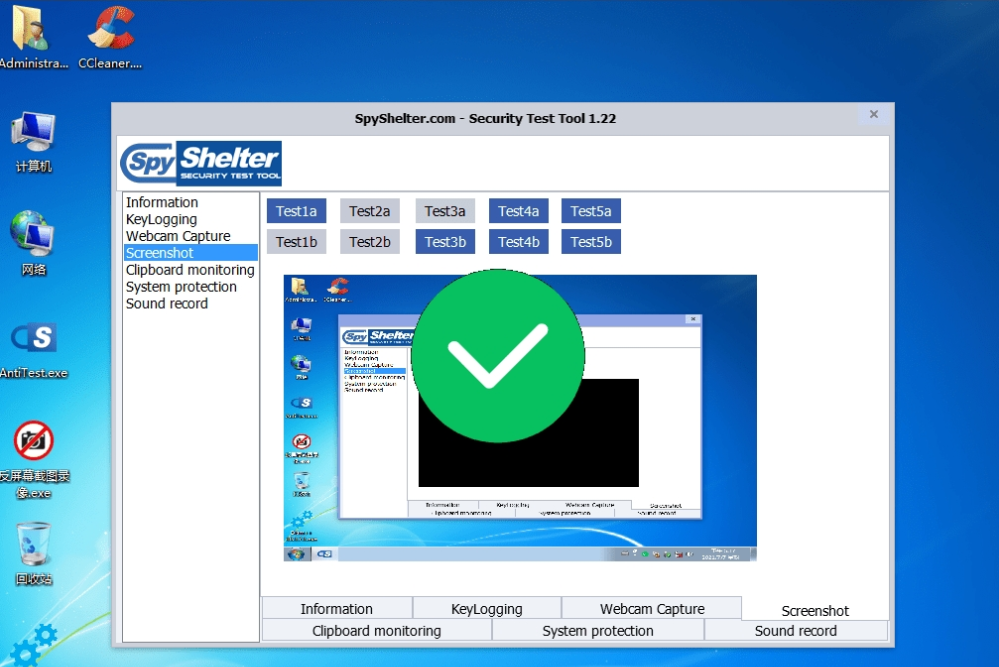Choose Clipboard monitoring in the side list
Screen dimensions: 999x667
(190, 270)
